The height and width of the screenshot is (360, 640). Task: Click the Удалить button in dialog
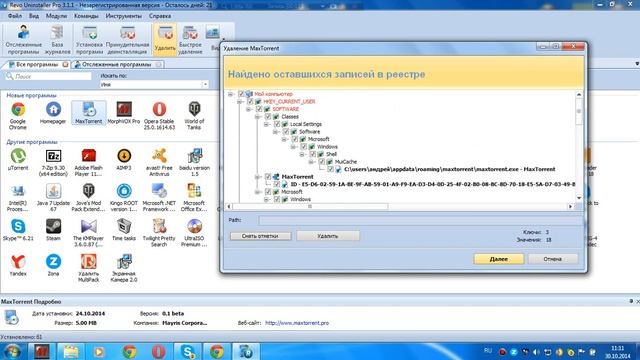[328, 236]
